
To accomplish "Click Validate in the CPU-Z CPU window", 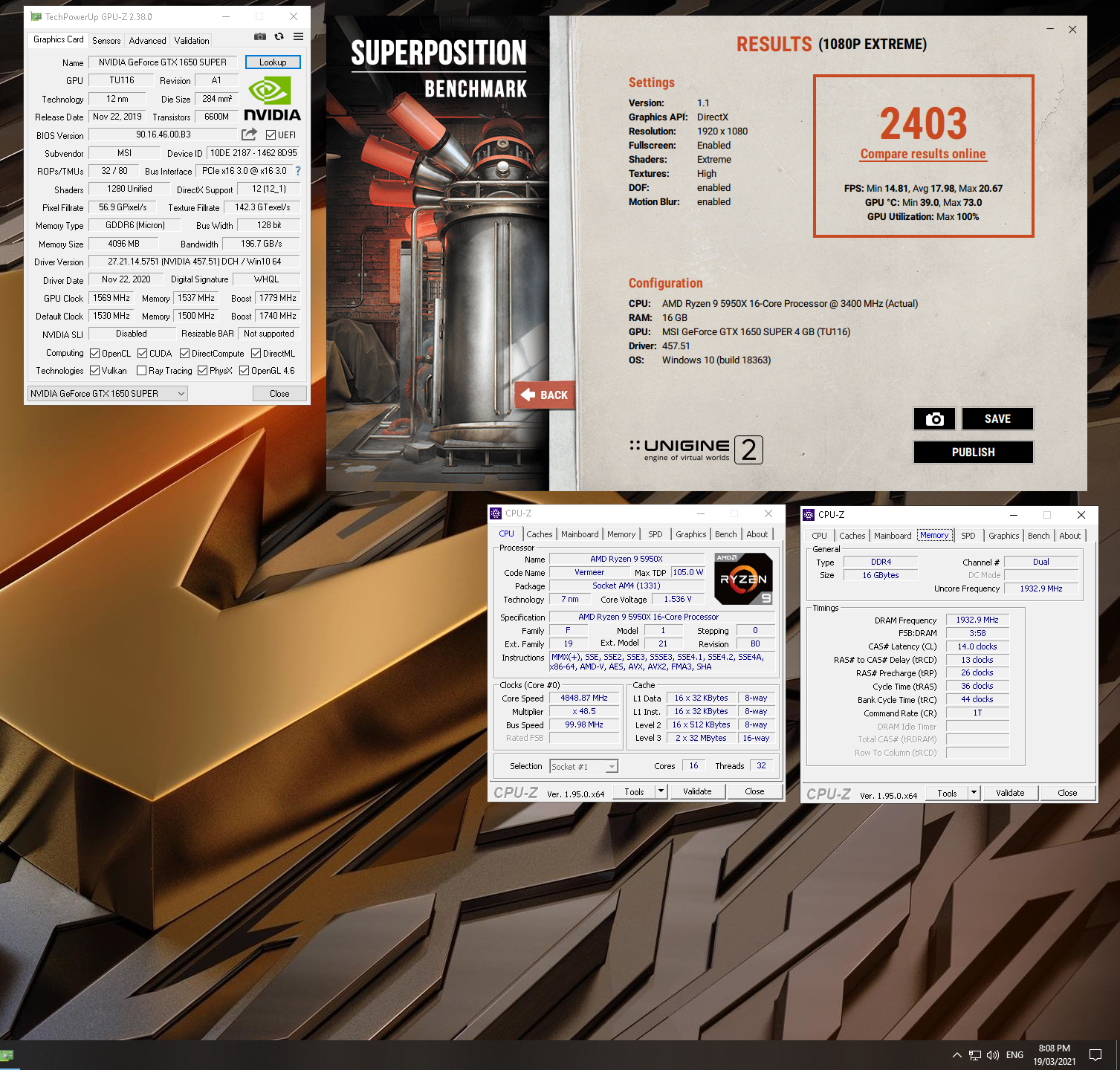I will tap(697, 791).
